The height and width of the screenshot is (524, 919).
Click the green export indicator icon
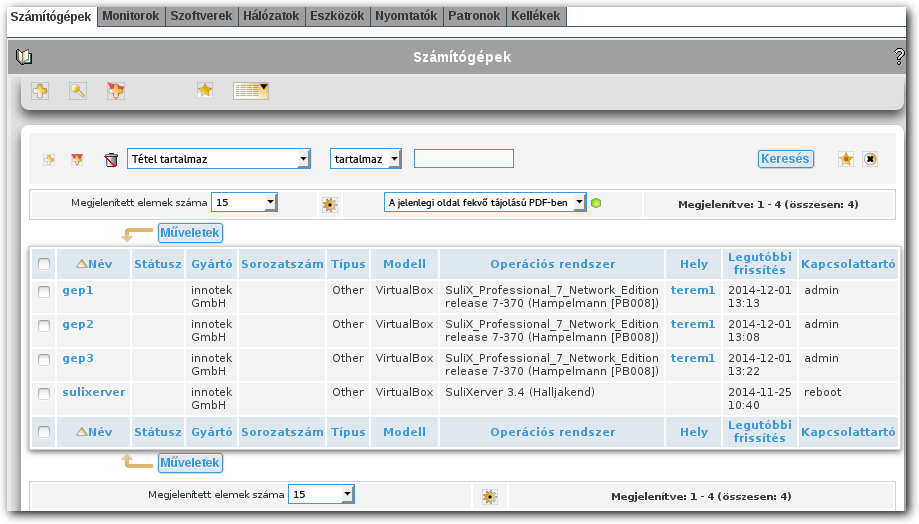point(596,203)
